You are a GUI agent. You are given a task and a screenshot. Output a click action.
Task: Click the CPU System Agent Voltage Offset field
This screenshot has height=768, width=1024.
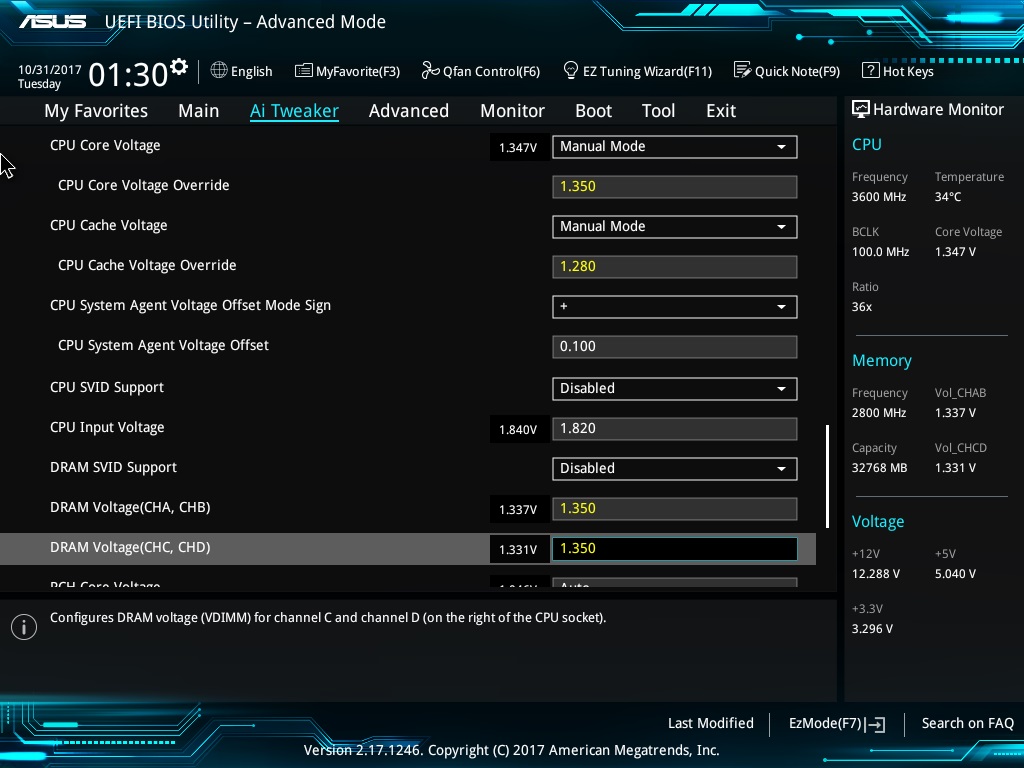click(x=675, y=347)
